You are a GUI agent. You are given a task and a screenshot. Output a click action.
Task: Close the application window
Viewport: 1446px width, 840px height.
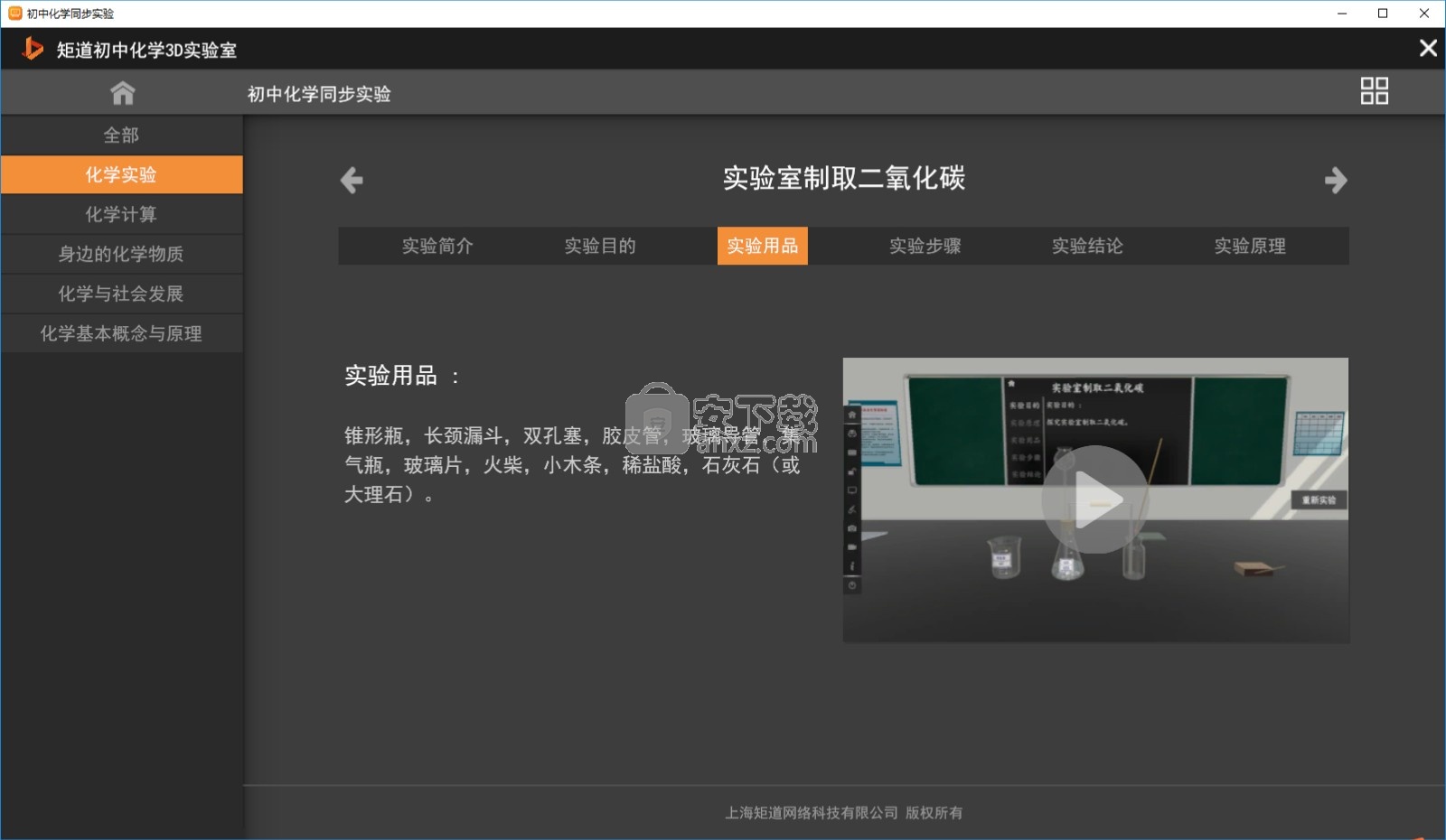1424,14
